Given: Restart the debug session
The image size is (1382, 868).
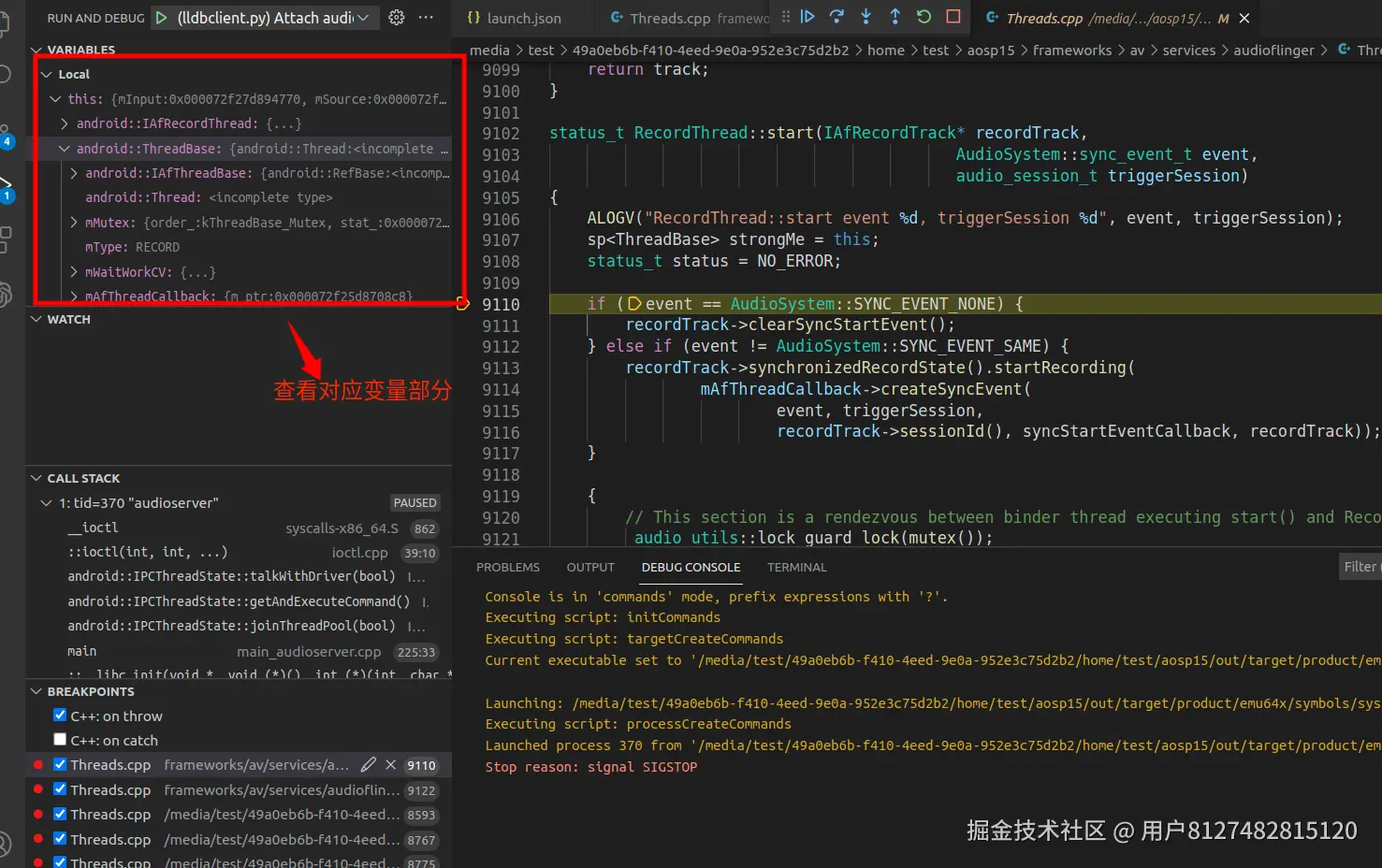Looking at the screenshot, I should click(924, 17).
